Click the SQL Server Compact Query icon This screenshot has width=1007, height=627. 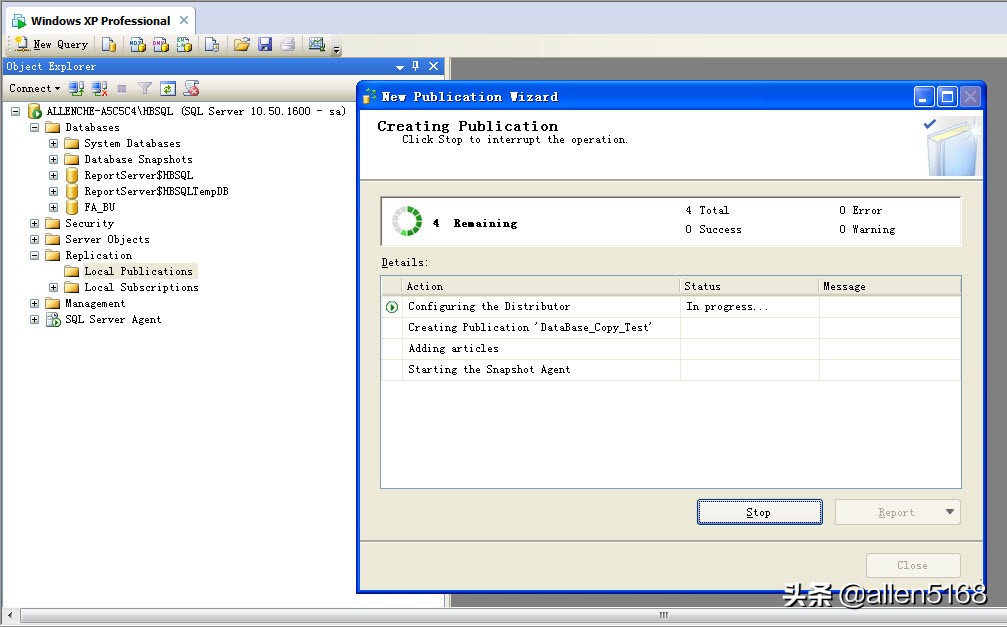(212, 44)
